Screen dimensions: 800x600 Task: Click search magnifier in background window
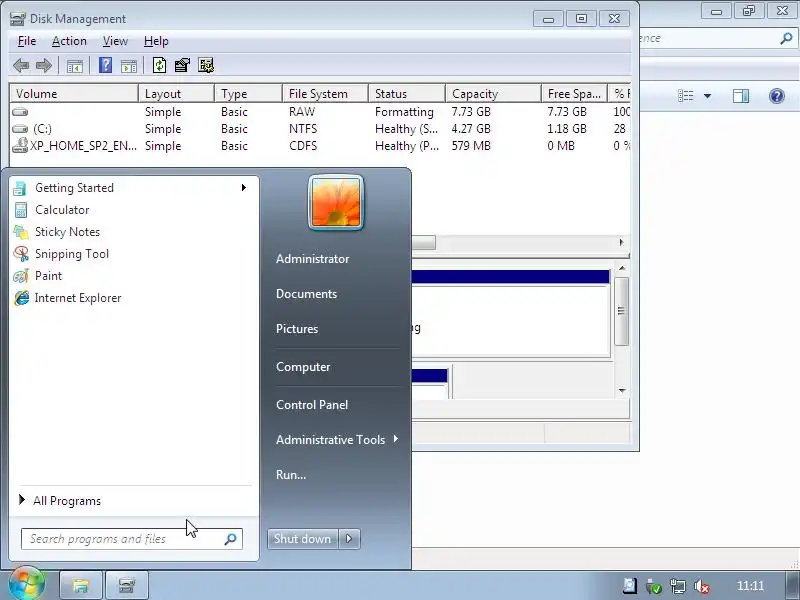tap(786, 38)
